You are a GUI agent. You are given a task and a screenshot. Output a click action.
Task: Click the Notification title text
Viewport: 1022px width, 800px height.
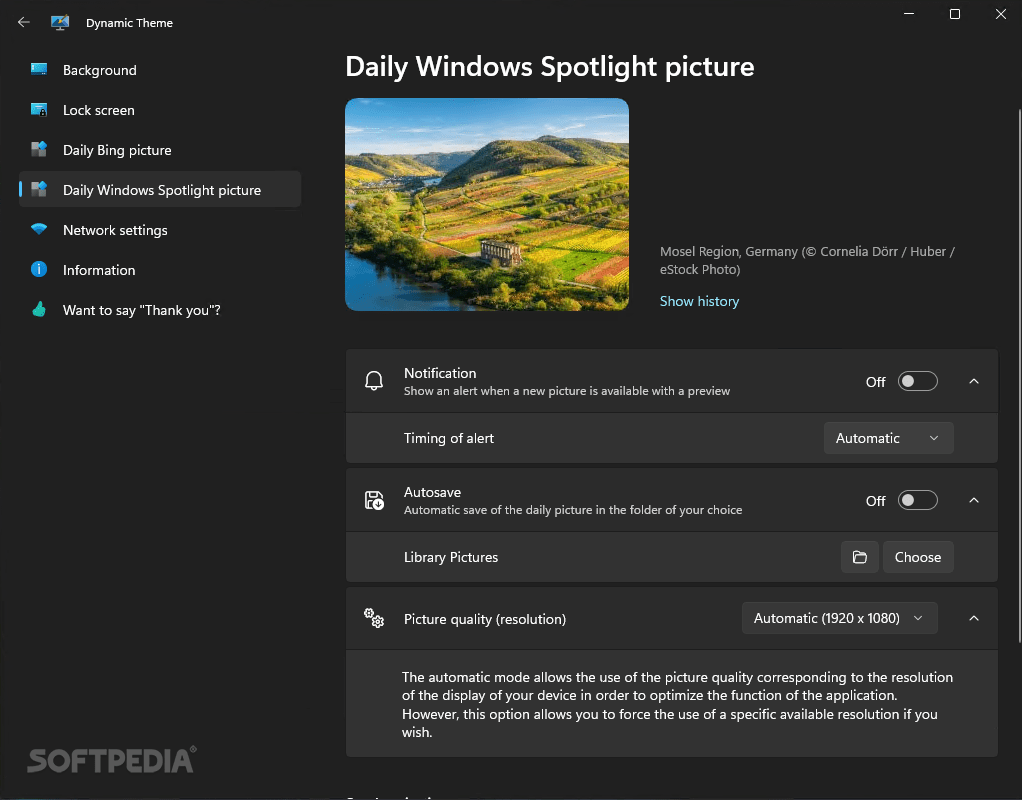(x=440, y=373)
